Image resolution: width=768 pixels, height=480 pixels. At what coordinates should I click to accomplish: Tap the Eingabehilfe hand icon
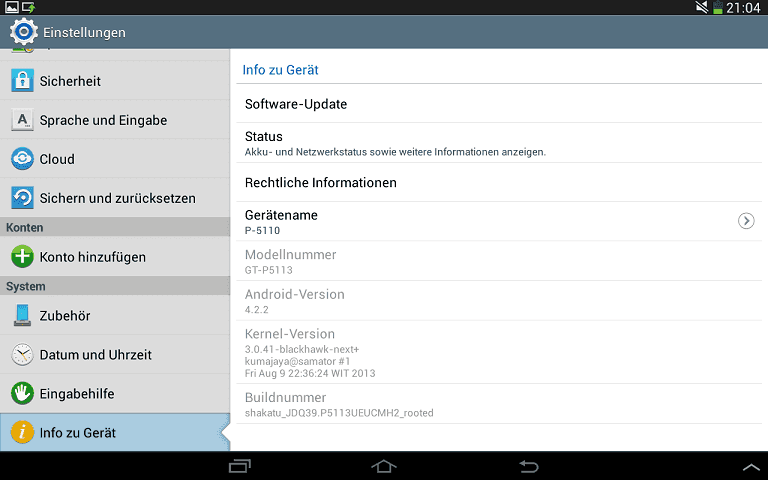[x=23, y=393]
